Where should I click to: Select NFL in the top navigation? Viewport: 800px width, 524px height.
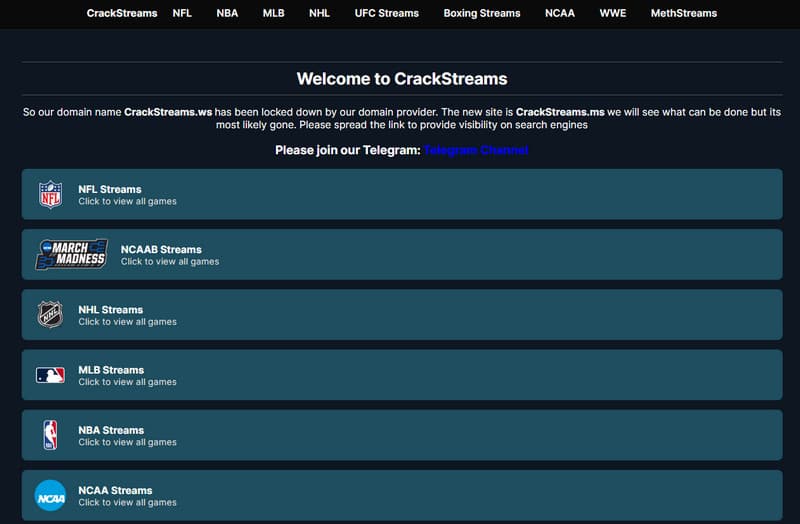click(x=182, y=14)
